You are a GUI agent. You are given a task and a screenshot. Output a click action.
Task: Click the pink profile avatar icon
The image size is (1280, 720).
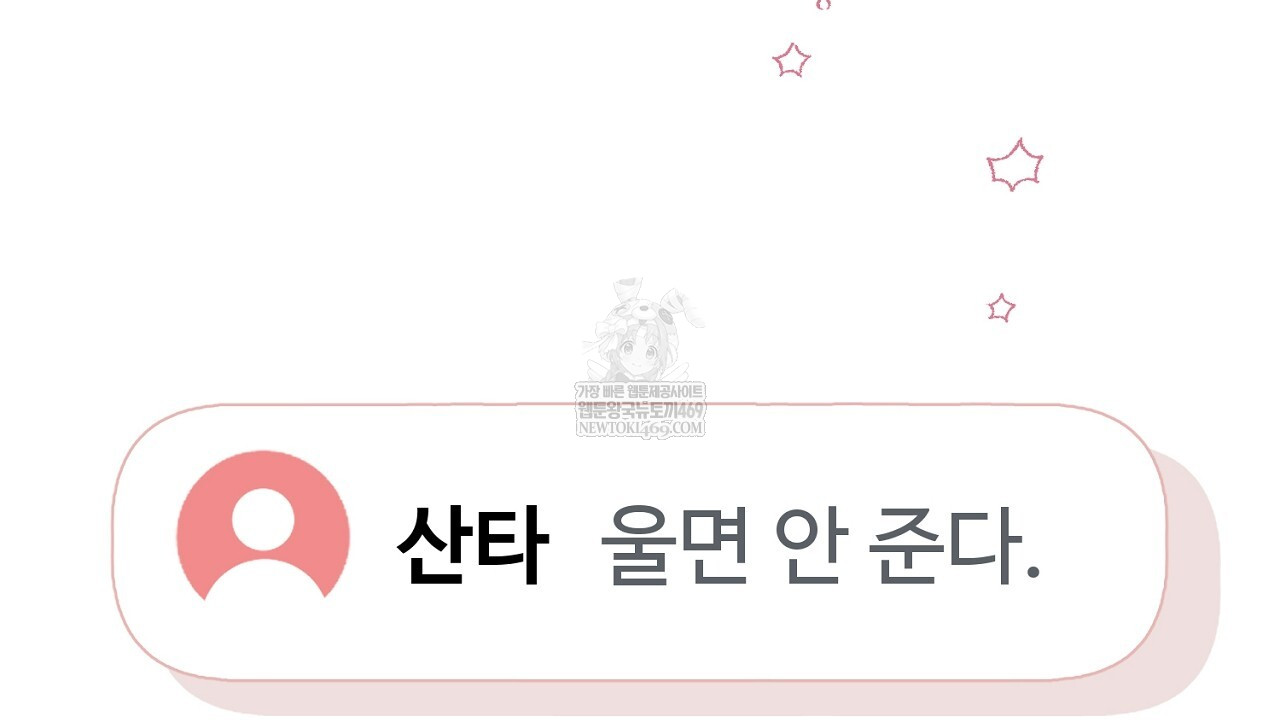pyautogui.click(x=263, y=526)
